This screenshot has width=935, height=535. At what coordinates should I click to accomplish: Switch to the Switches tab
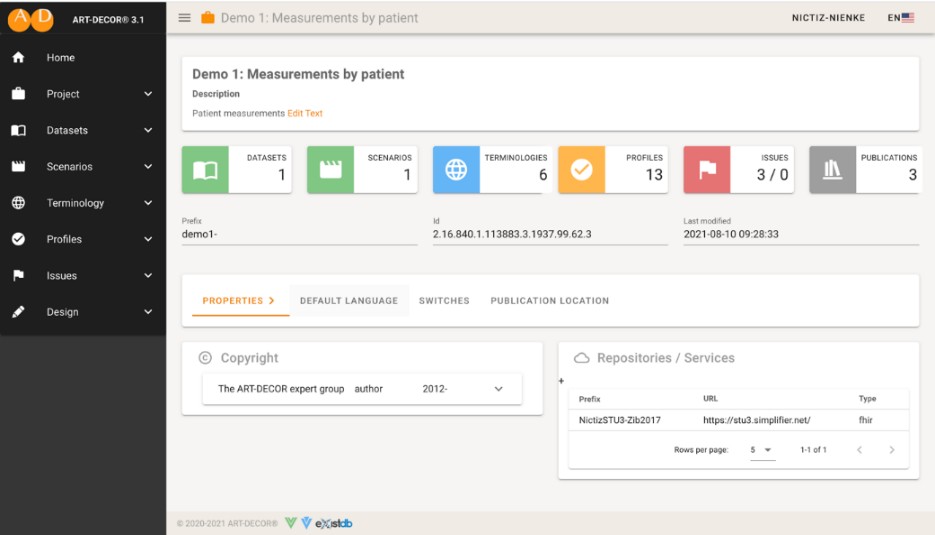pyautogui.click(x=444, y=301)
